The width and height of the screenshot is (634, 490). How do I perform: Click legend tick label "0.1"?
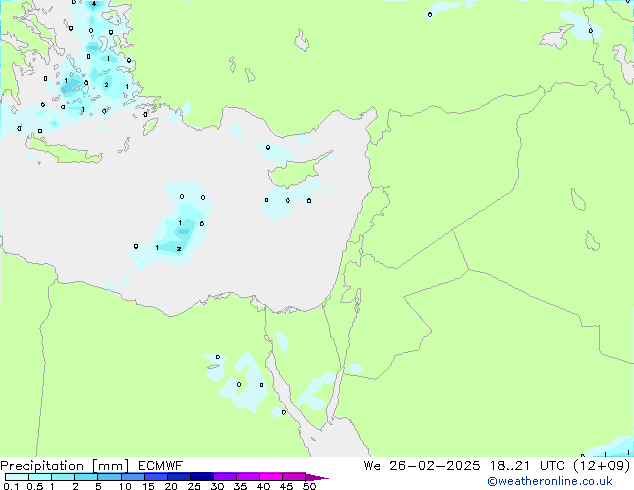(x=11, y=486)
